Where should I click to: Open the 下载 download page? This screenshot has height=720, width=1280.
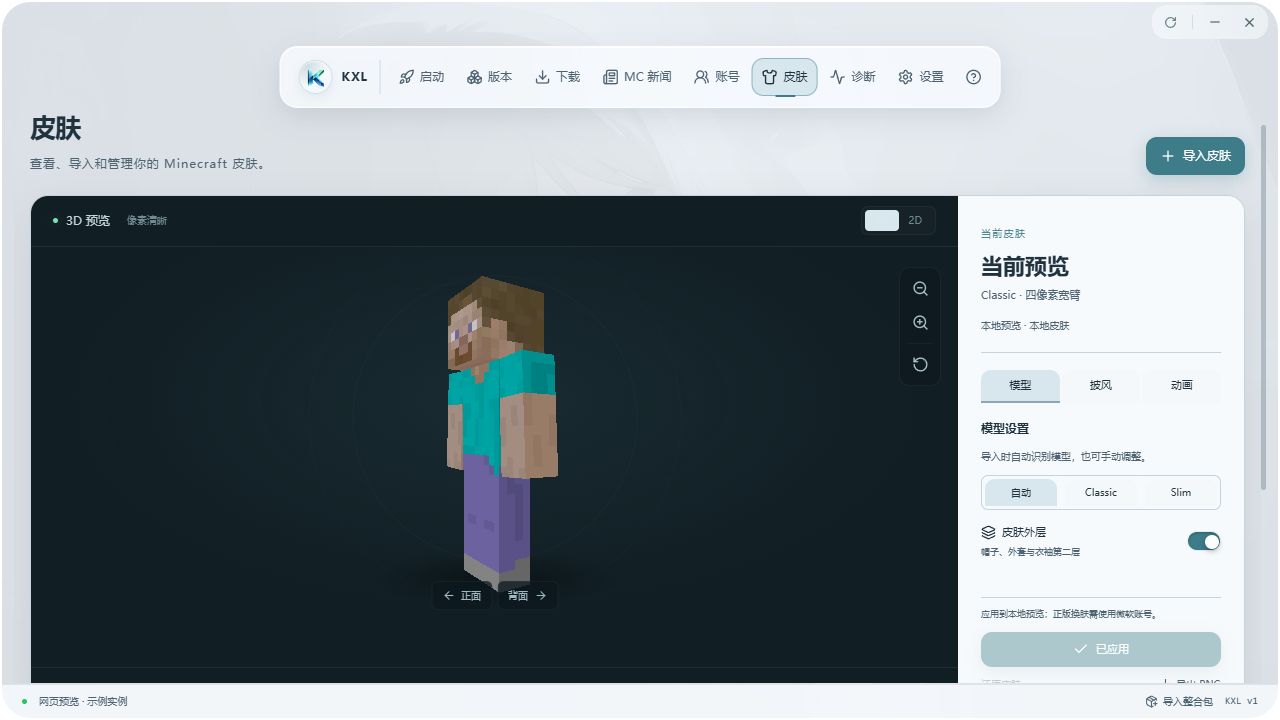pyautogui.click(x=557, y=77)
